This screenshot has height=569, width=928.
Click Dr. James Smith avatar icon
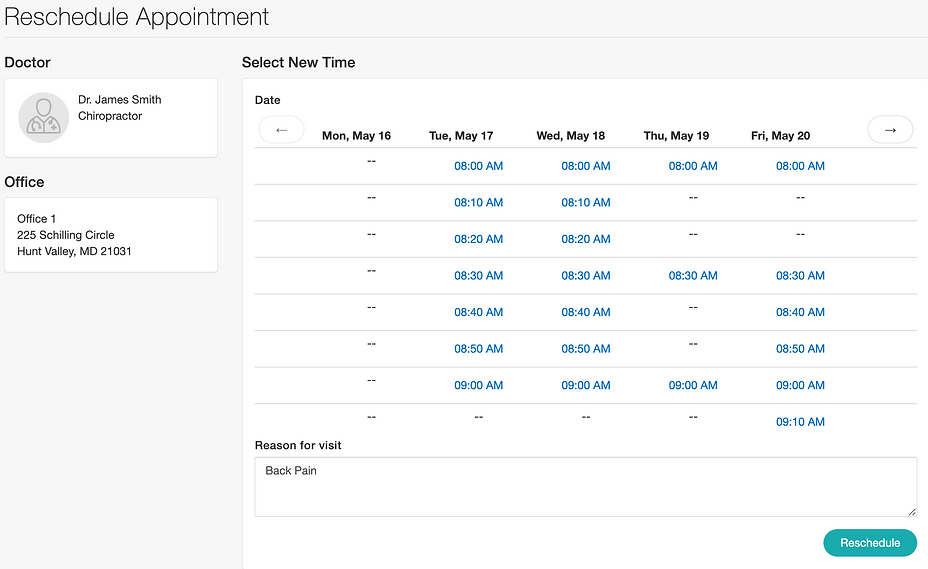click(x=44, y=117)
